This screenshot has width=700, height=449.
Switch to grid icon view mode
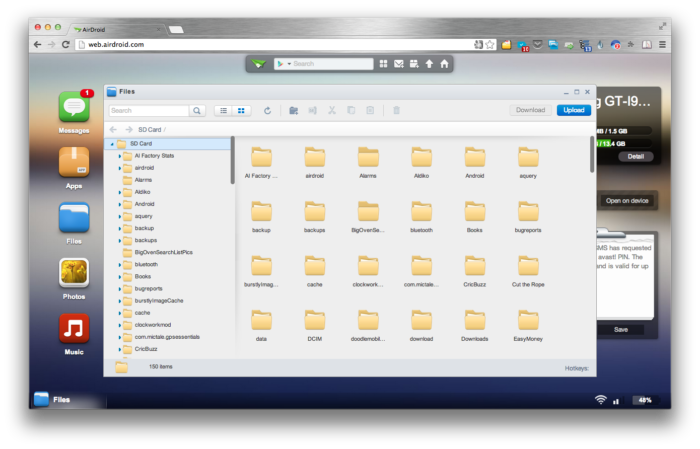pyautogui.click(x=241, y=111)
